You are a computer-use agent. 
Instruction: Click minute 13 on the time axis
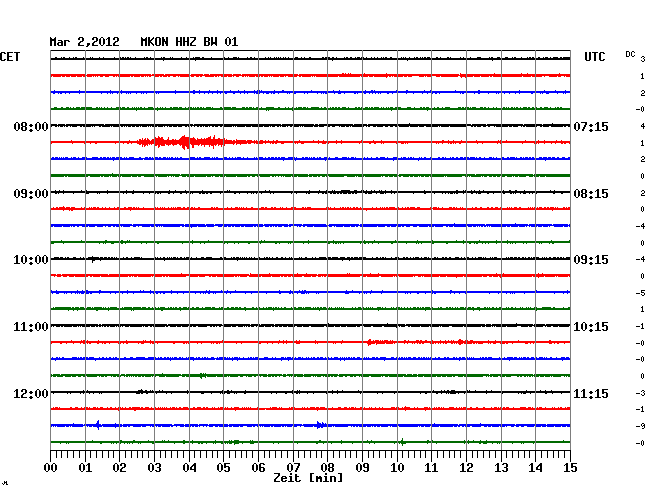(x=501, y=467)
